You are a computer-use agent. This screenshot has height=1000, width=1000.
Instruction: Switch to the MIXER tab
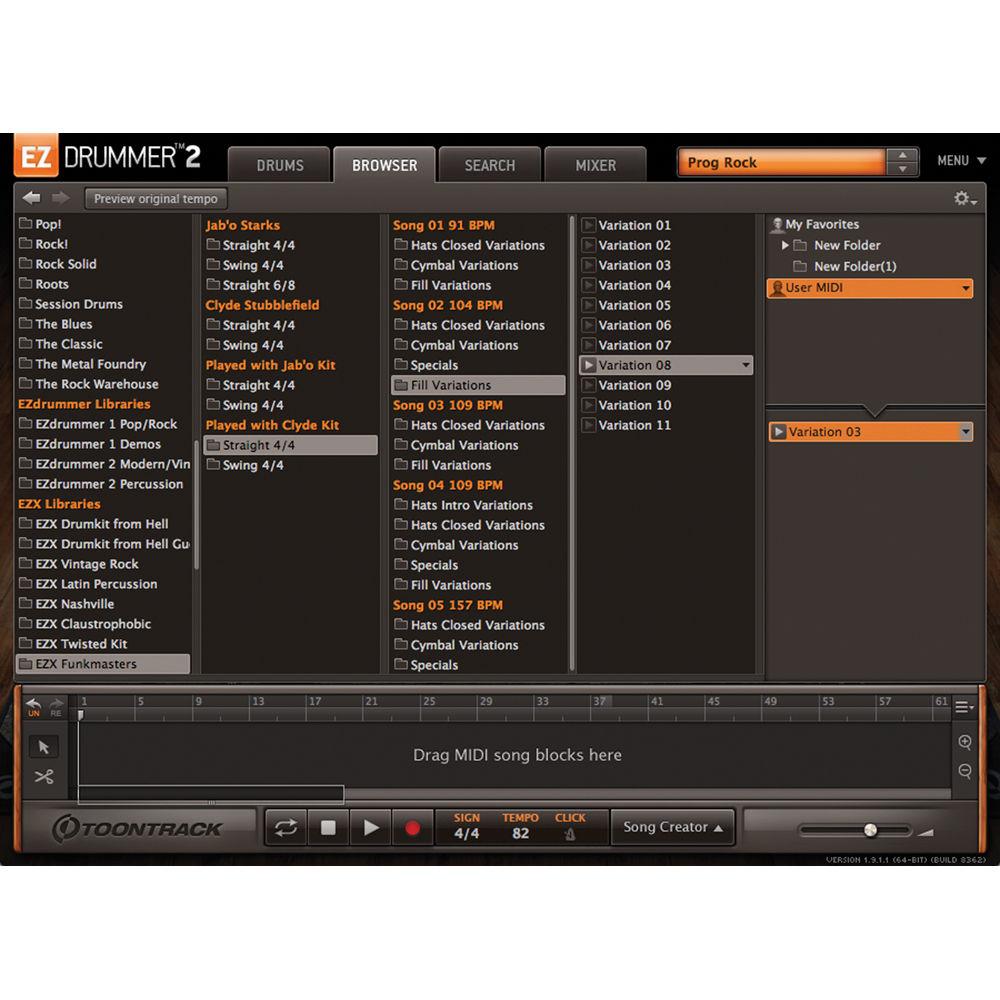point(596,165)
